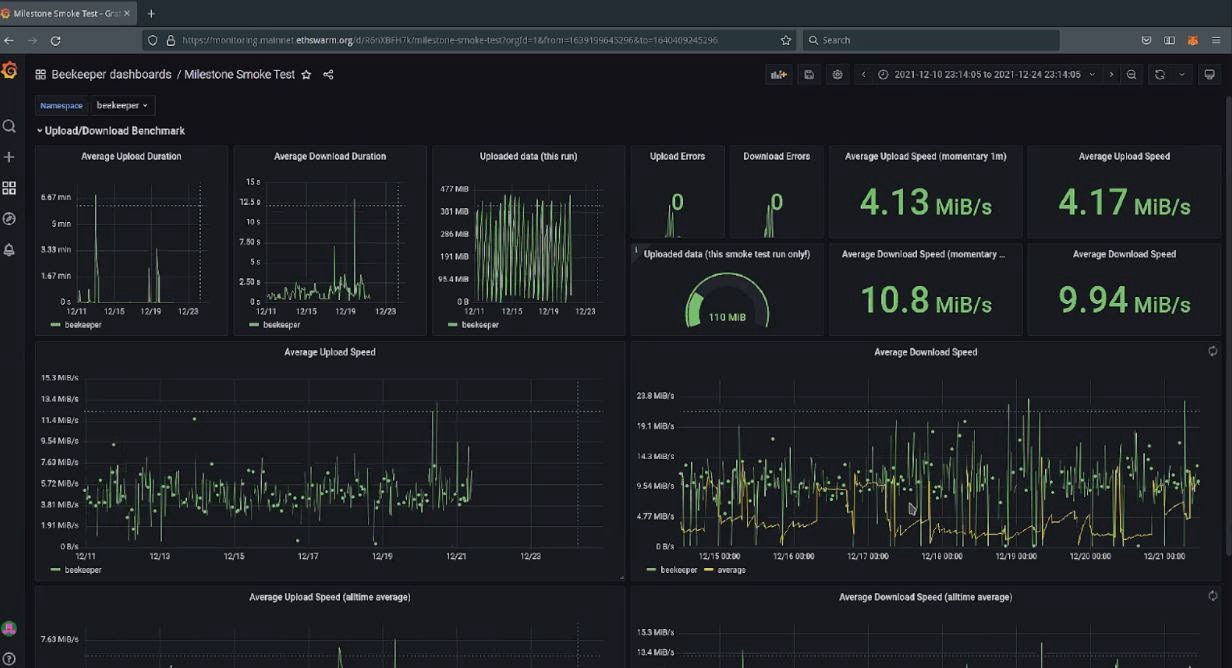1232x668 pixels.
Task: Open the Beekeeper dashboards folder link
Action: click(111, 75)
